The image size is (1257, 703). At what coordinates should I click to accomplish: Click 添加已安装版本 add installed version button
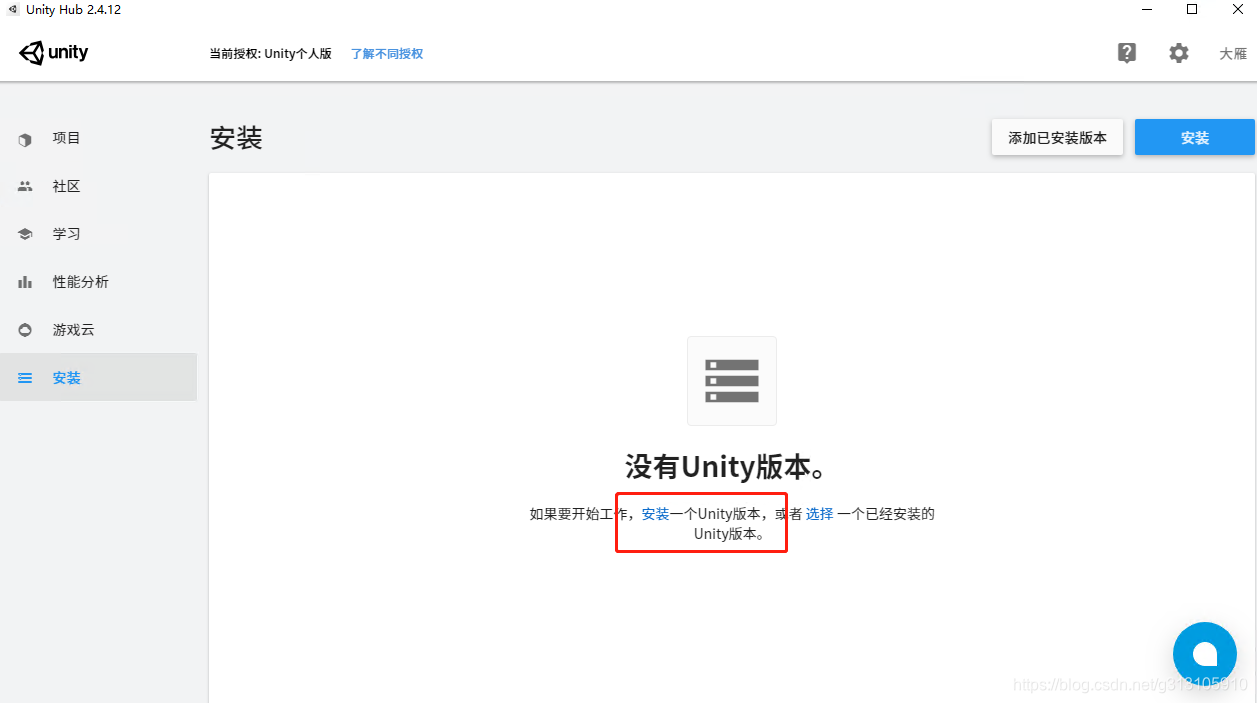pyautogui.click(x=1057, y=138)
